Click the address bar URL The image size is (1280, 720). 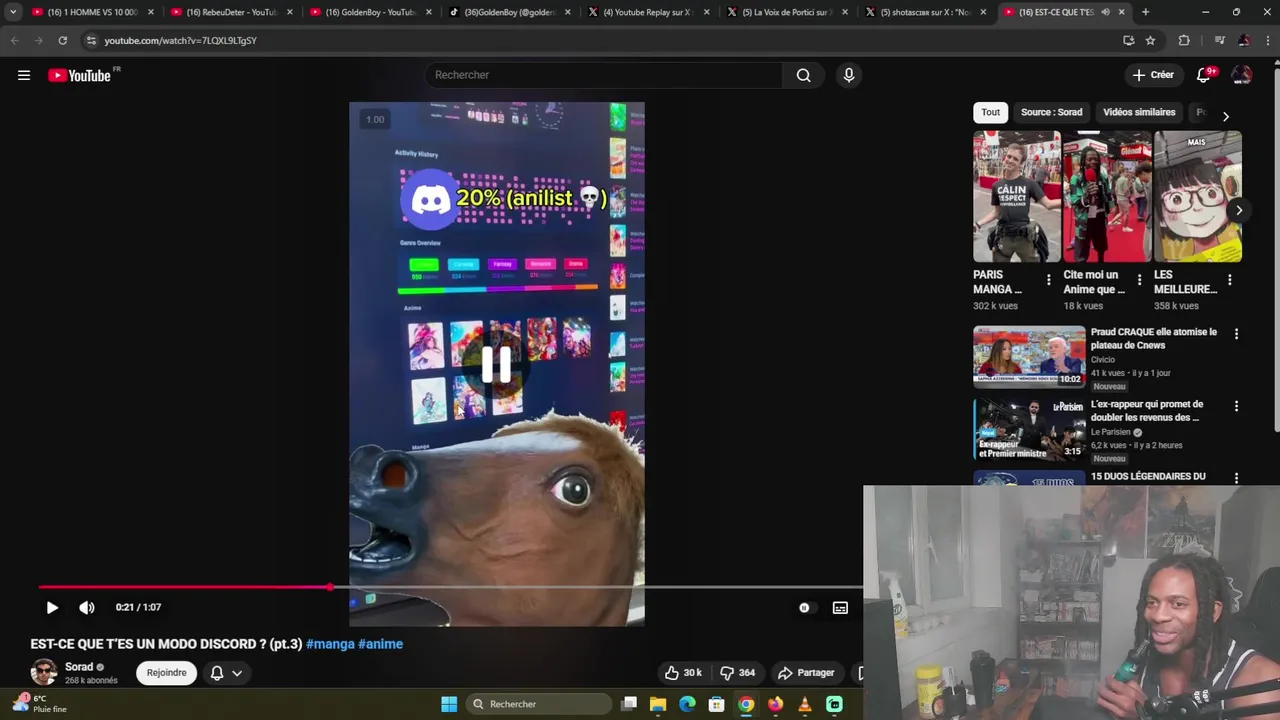pyautogui.click(x=180, y=40)
